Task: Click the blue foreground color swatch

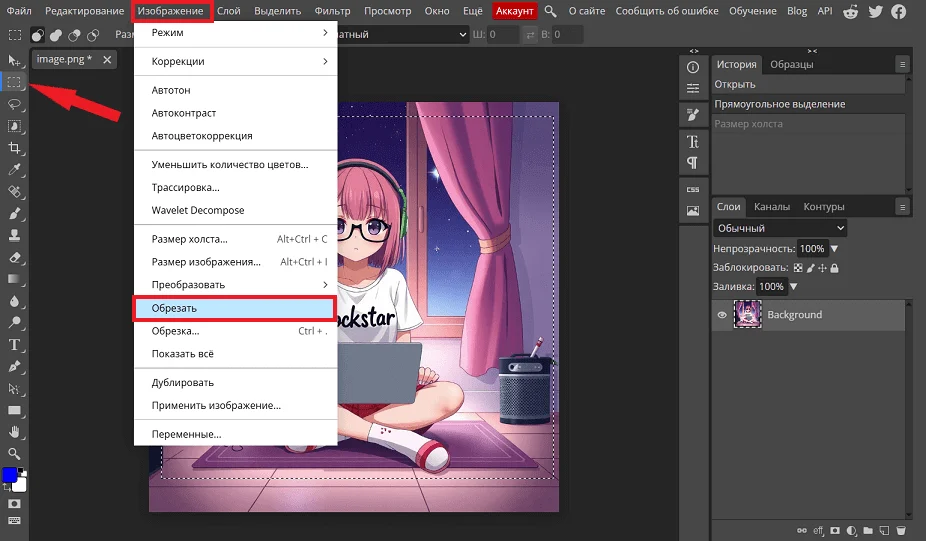Action: coord(10,475)
